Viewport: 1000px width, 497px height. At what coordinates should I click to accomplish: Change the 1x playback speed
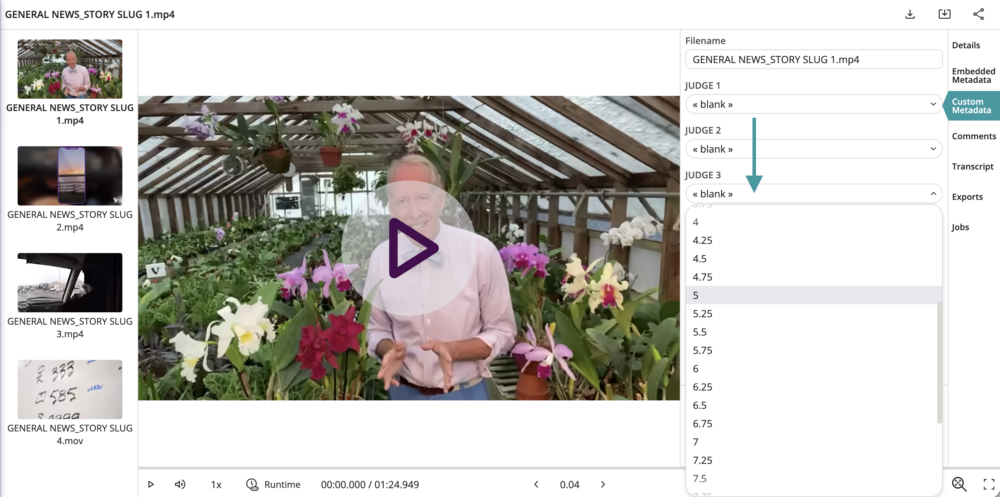[216, 484]
